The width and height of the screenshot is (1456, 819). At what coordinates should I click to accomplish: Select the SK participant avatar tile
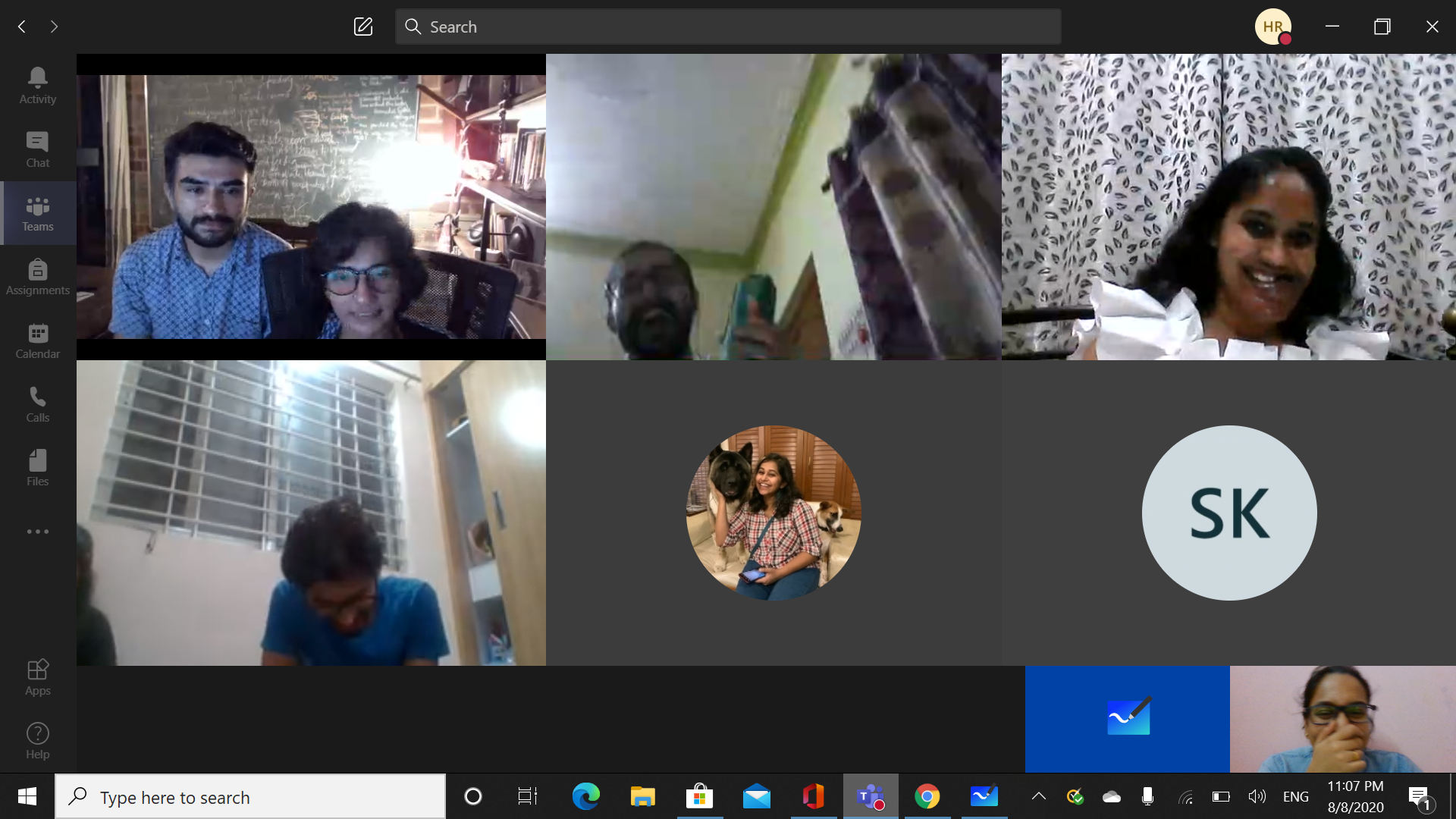pos(1228,513)
